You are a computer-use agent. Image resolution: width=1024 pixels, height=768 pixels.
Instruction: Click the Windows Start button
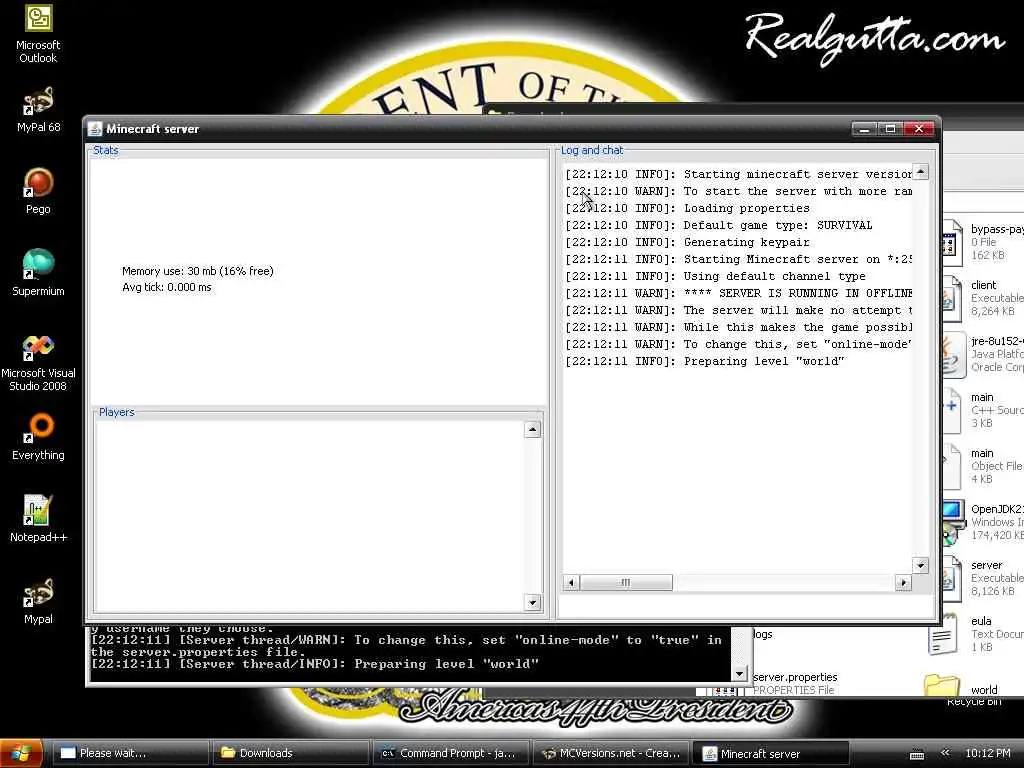tap(21, 753)
